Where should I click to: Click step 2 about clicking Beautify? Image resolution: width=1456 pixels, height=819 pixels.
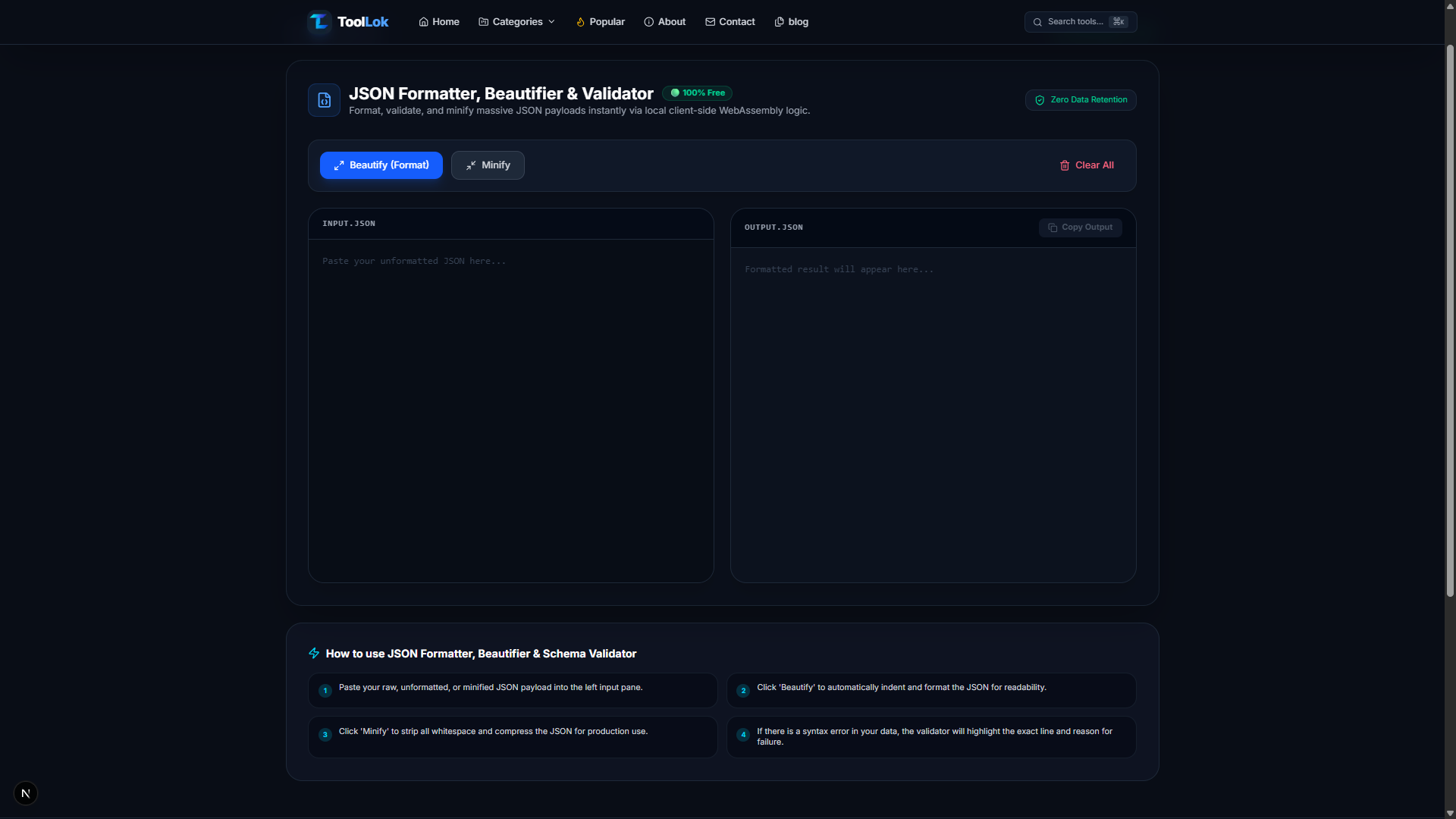click(931, 690)
